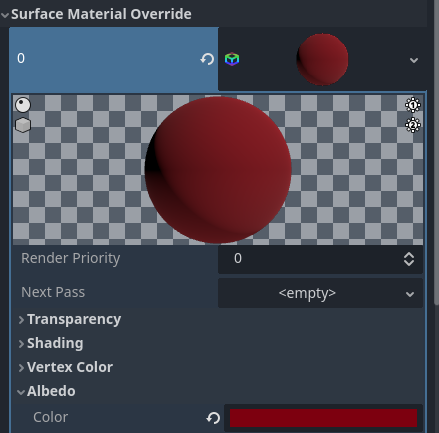Open the material resource dropdown arrow
This screenshot has width=439, height=433.
pyautogui.click(x=414, y=60)
